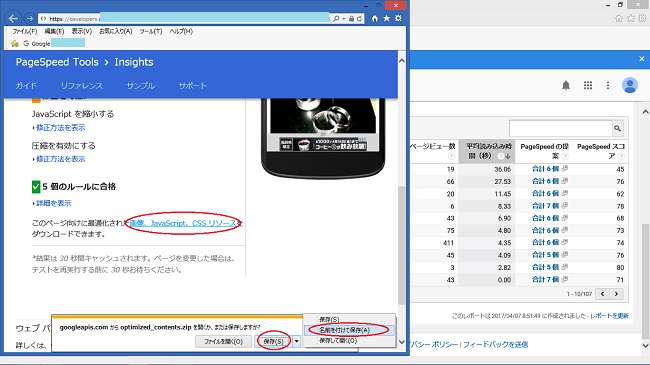Click the 合計 5 個 link in 4.09 row

pos(545,255)
